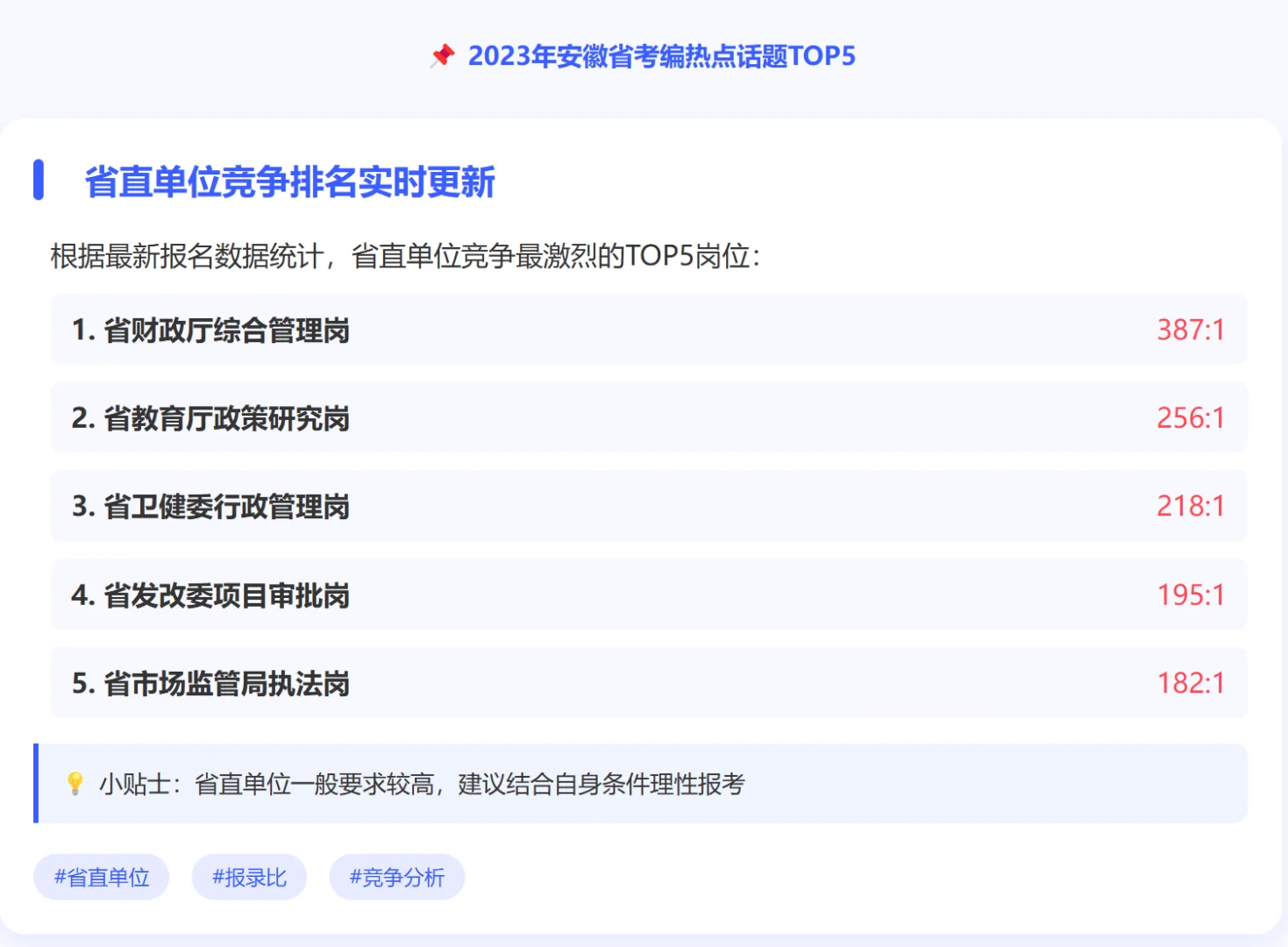
Task: Select the 省市场监管局执法岗 row
Action: pyautogui.click(x=649, y=683)
